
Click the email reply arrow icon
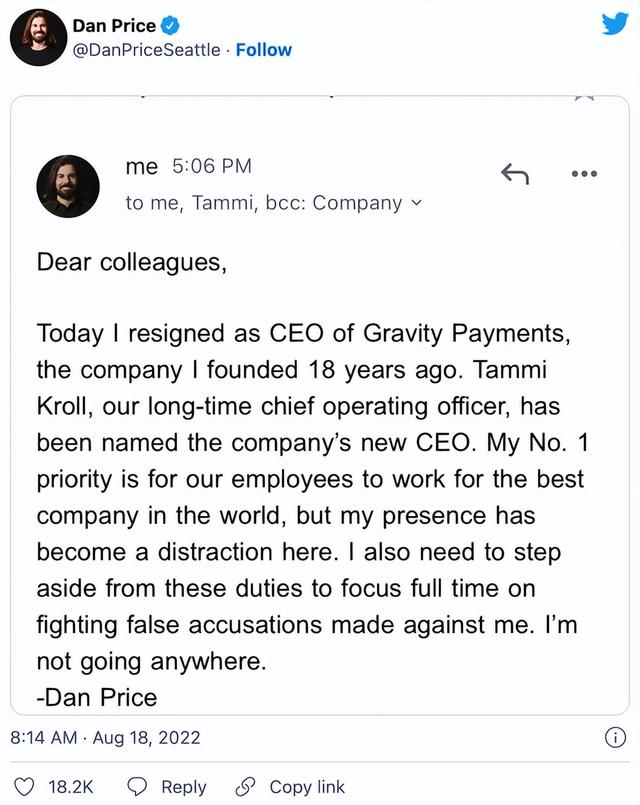click(514, 174)
